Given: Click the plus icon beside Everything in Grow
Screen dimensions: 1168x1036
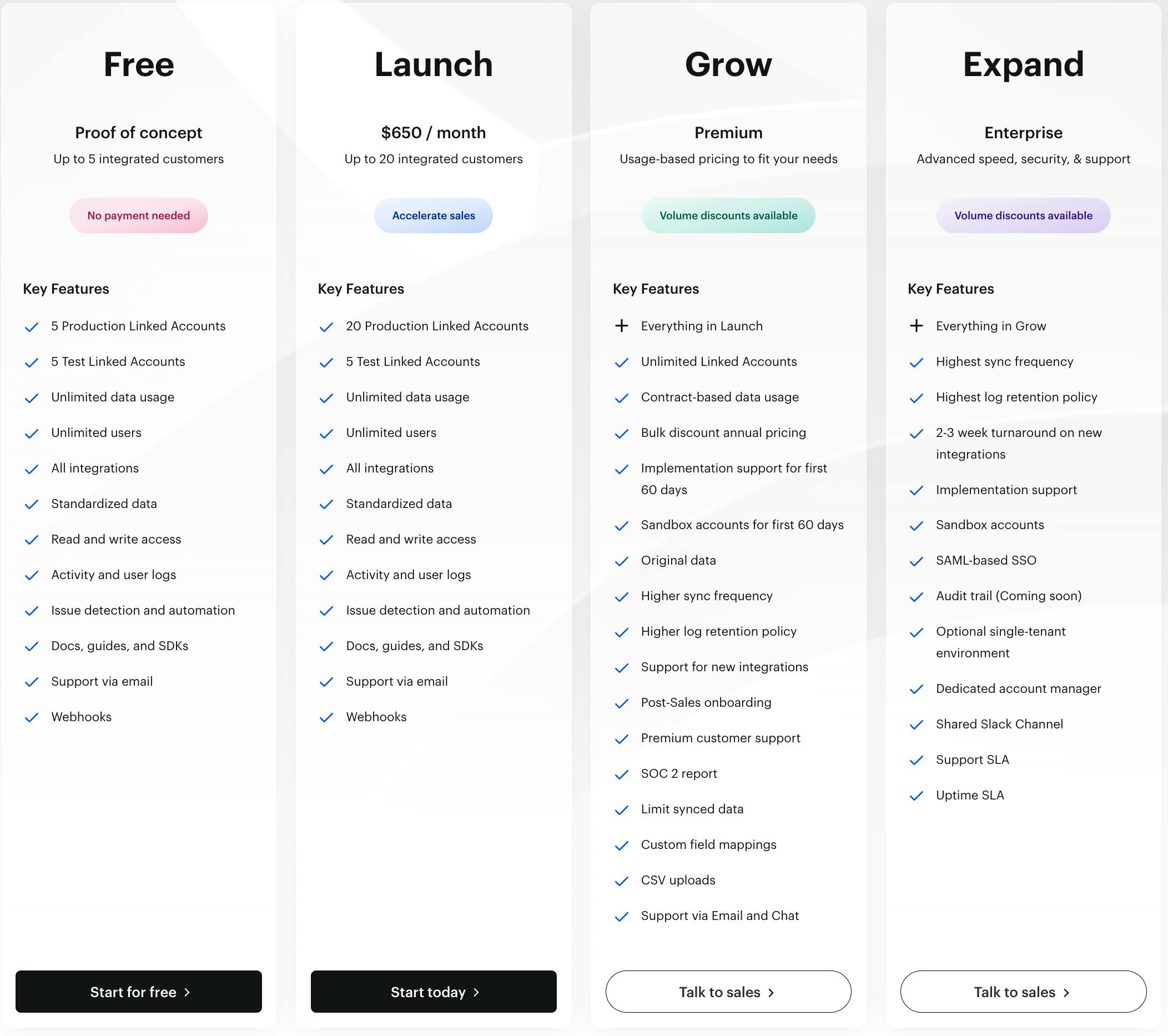Looking at the screenshot, I should [x=916, y=326].
